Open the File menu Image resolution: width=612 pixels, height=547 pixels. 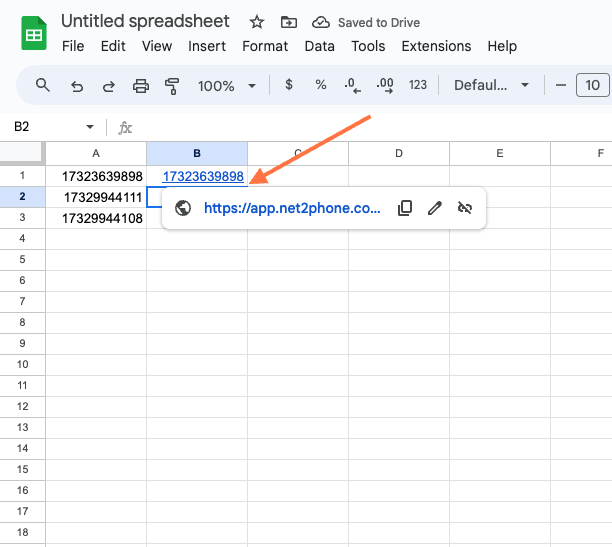pos(73,46)
